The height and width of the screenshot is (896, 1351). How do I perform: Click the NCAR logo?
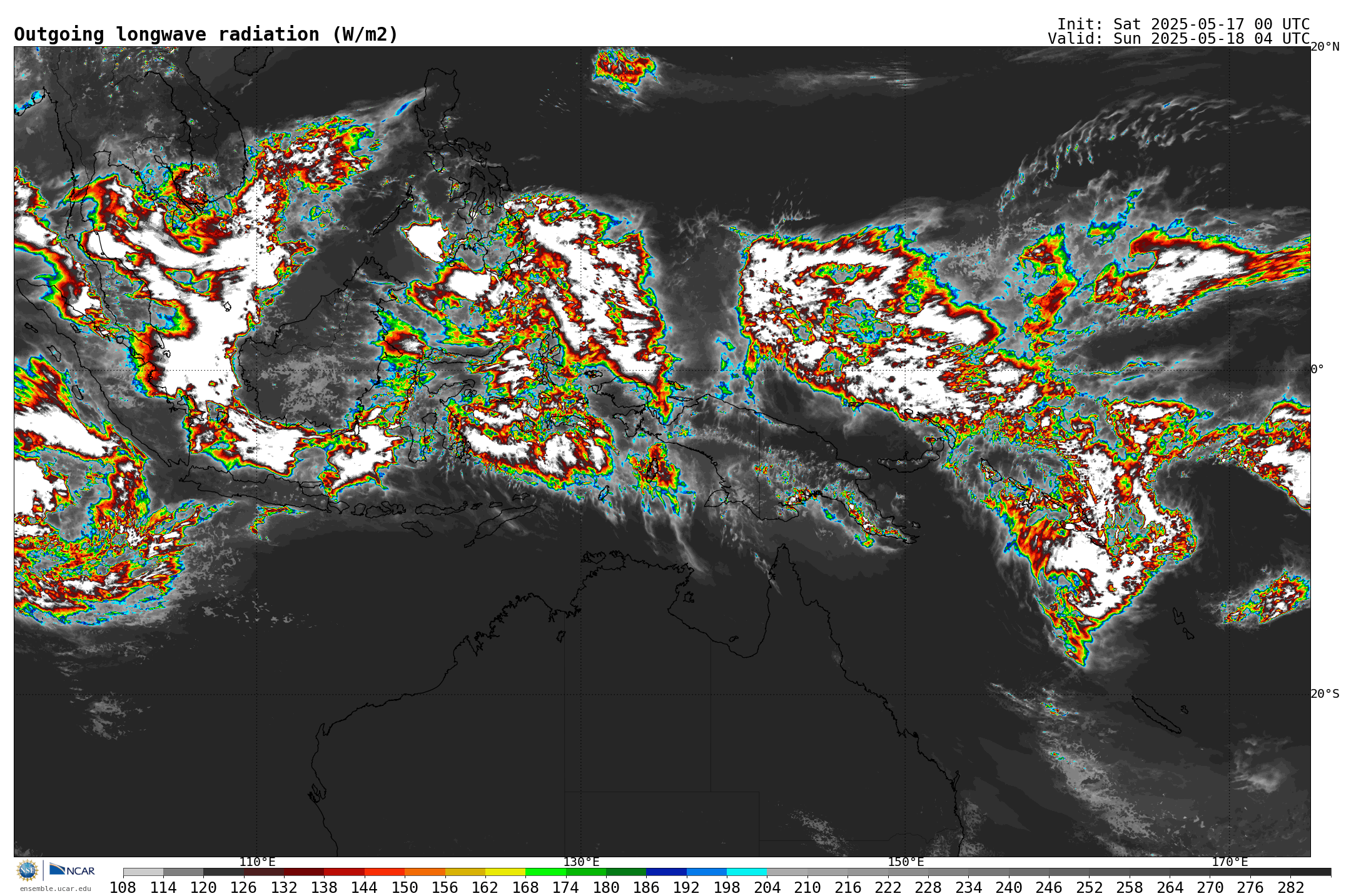tap(72, 870)
